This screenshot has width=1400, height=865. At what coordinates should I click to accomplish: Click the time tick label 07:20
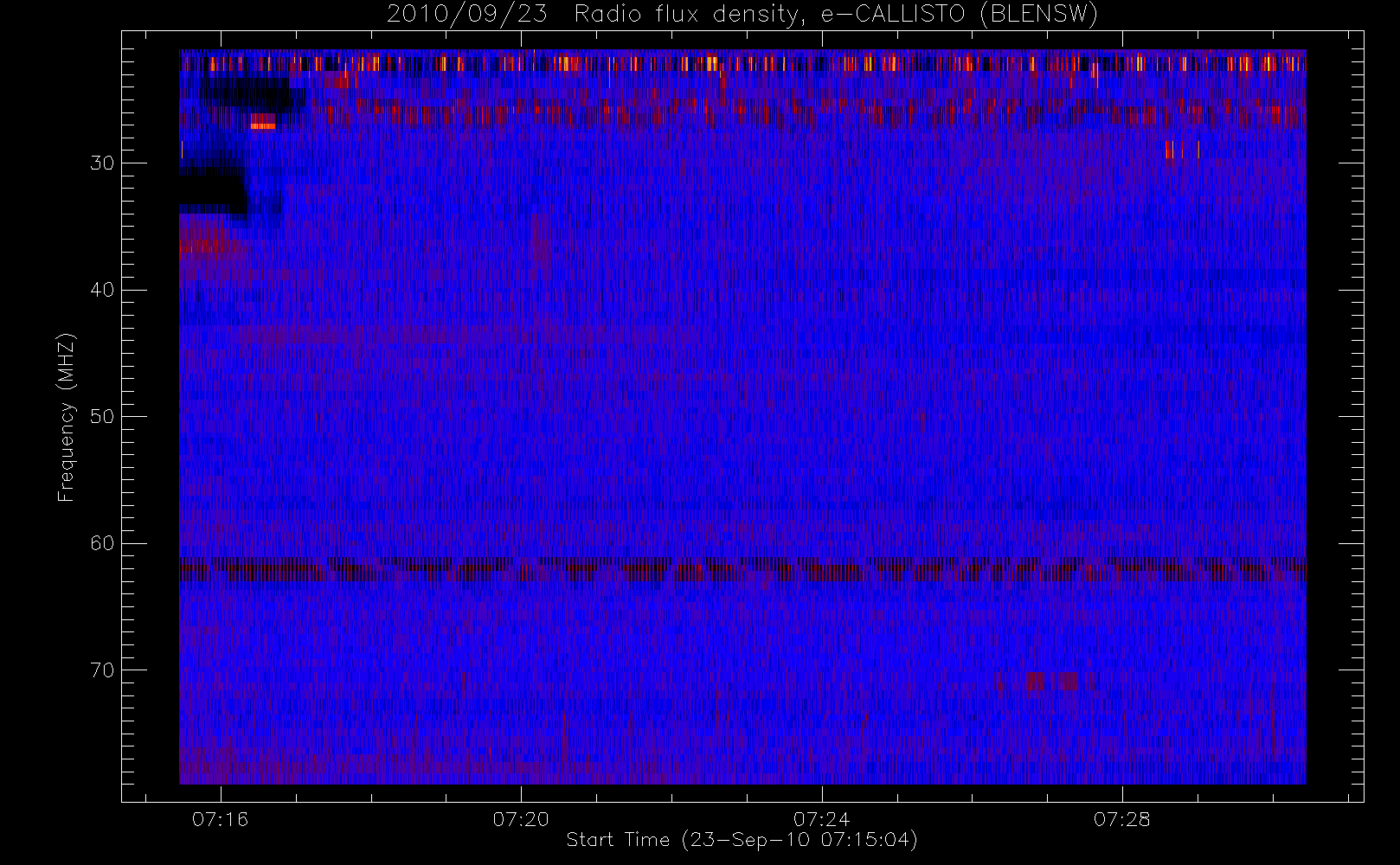pyautogui.click(x=521, y=819)
